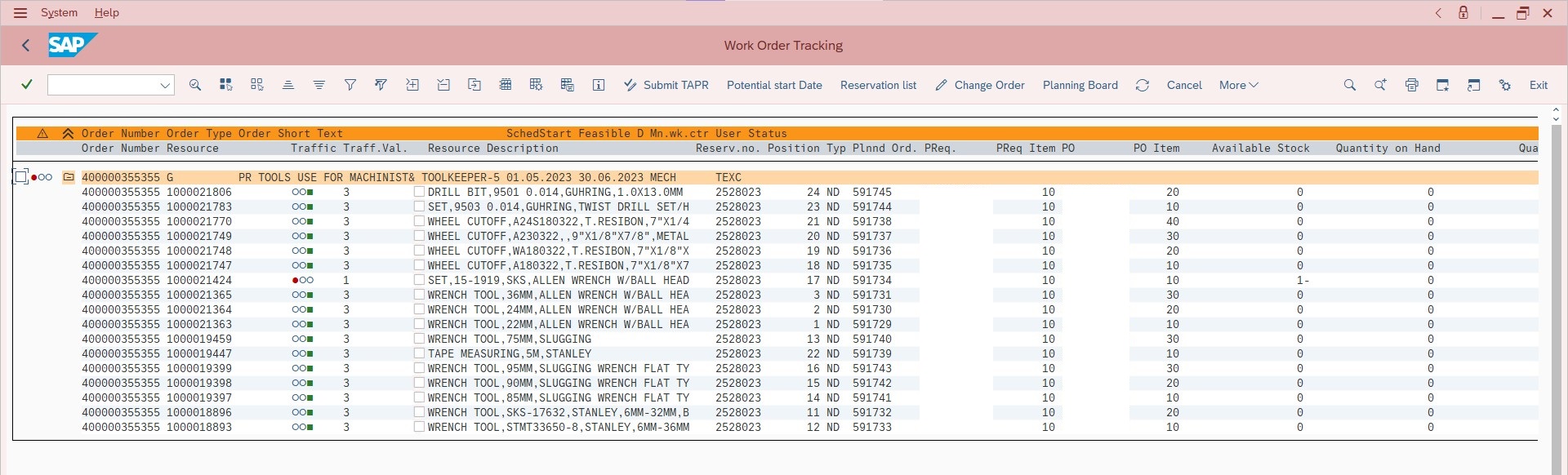This screenshot has width=1568, height=475.
Task: Click the magnifier details icon by command field
Action: [195, 85]
